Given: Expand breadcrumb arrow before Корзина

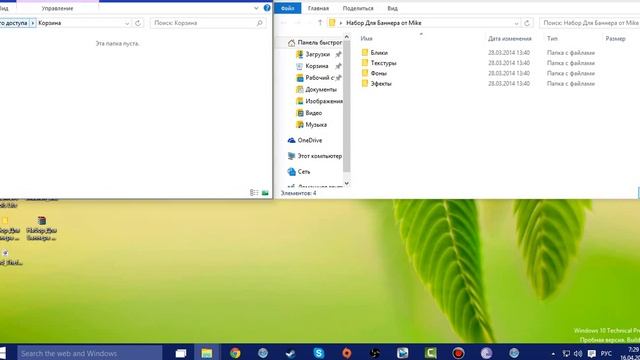Looking at the screenshot, I should pyautogui.click(x=33, y=23).
